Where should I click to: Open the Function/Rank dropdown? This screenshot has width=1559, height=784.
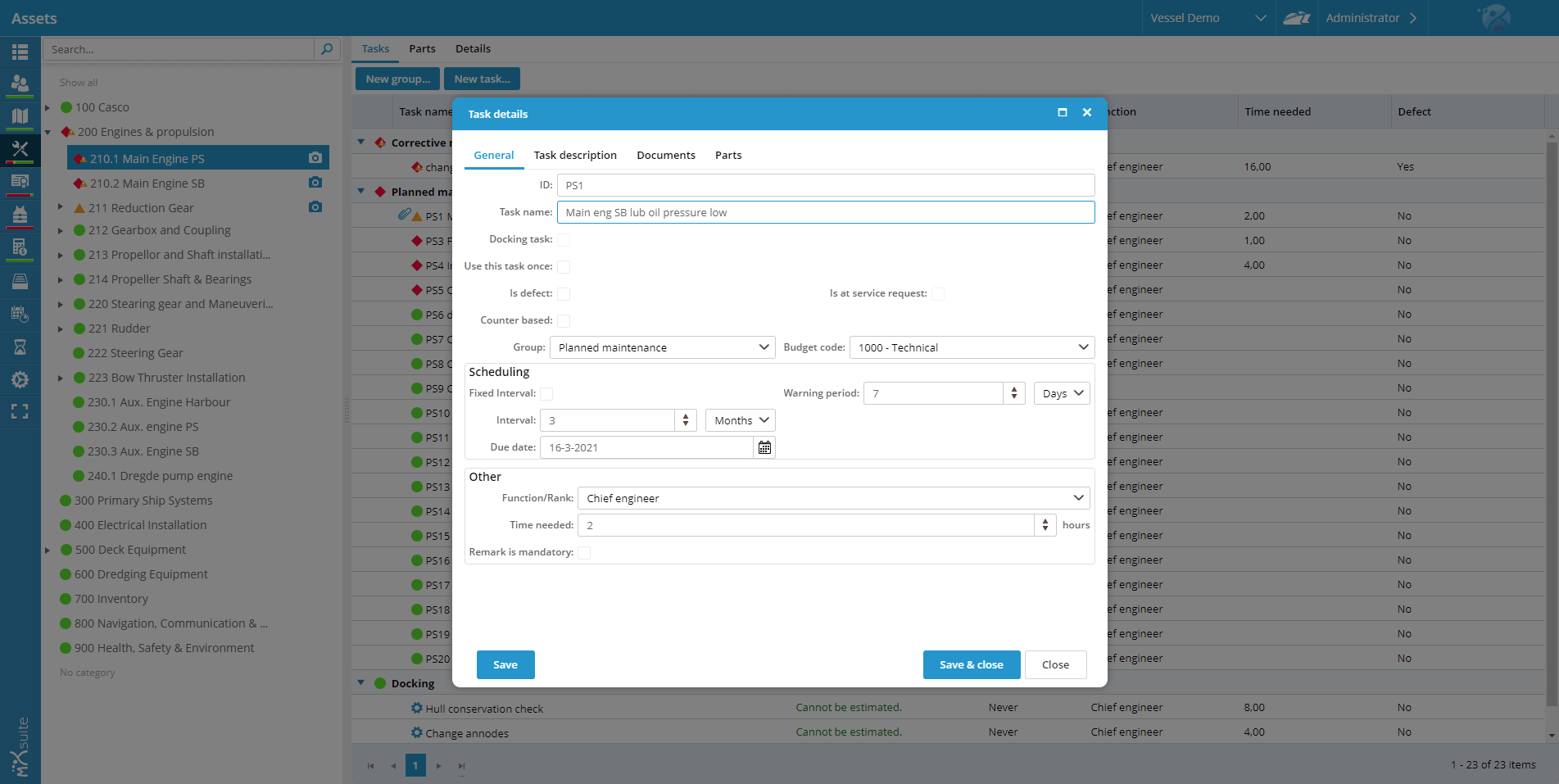(x=832, y=498)
